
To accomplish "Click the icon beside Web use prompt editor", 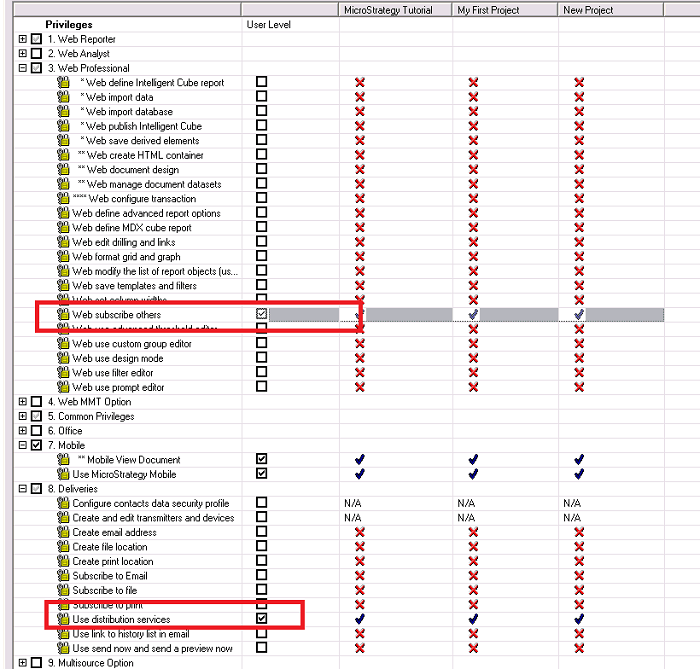I will (63, 387).
